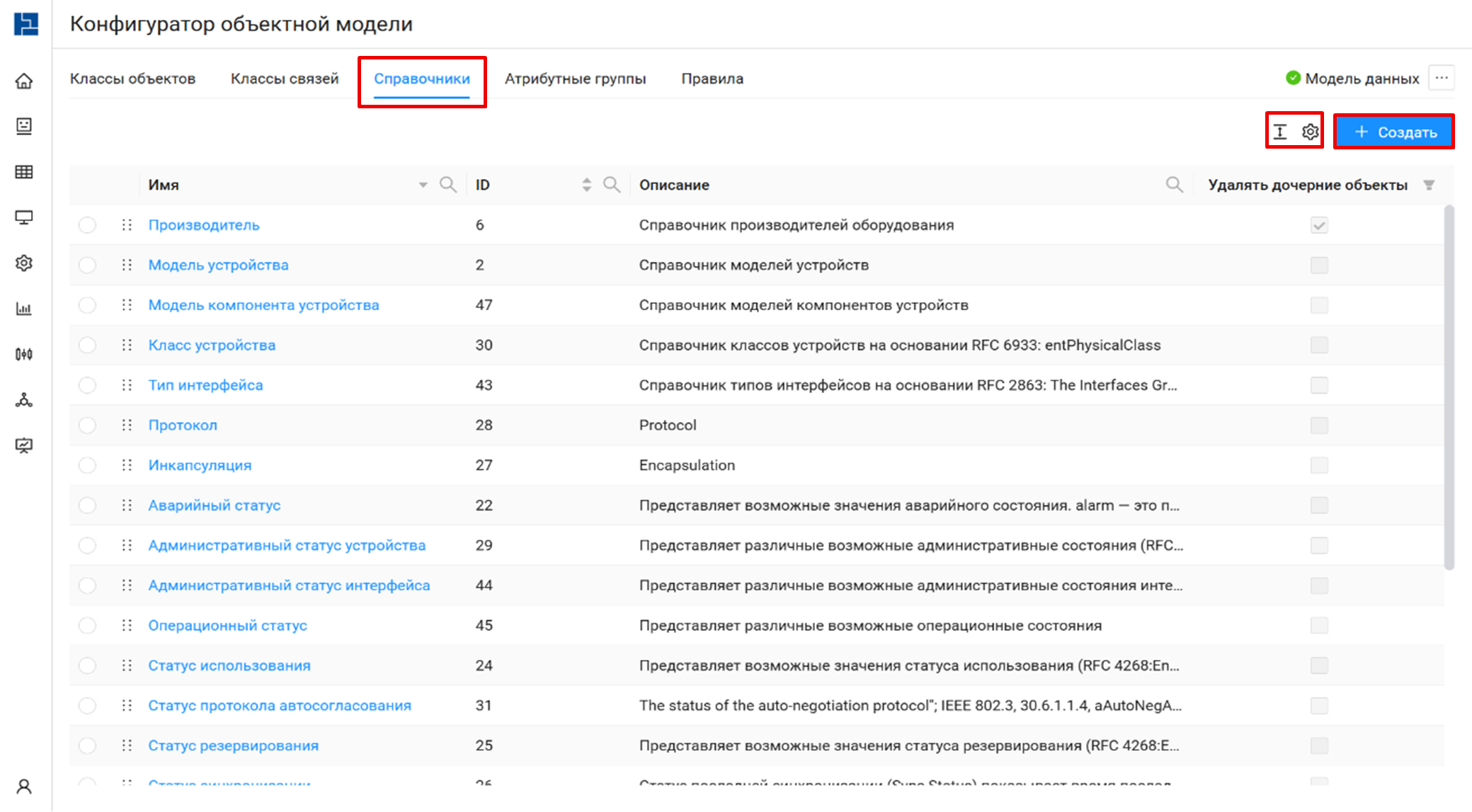Open the user profile icon

(24, 787)
